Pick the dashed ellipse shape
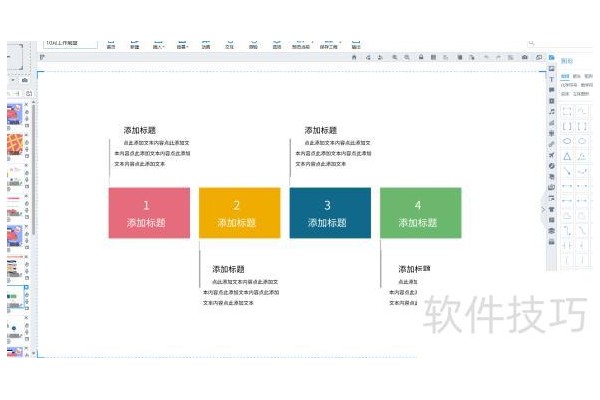Screen dimensions: 600x400 tap(582, 141)
